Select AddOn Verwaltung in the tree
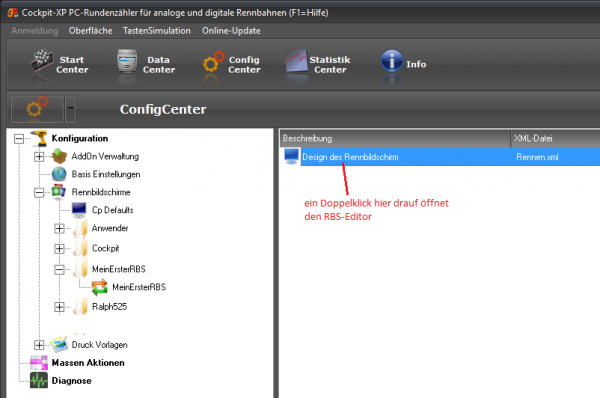Viewport: 600px width, 398px height. point(105,156)
